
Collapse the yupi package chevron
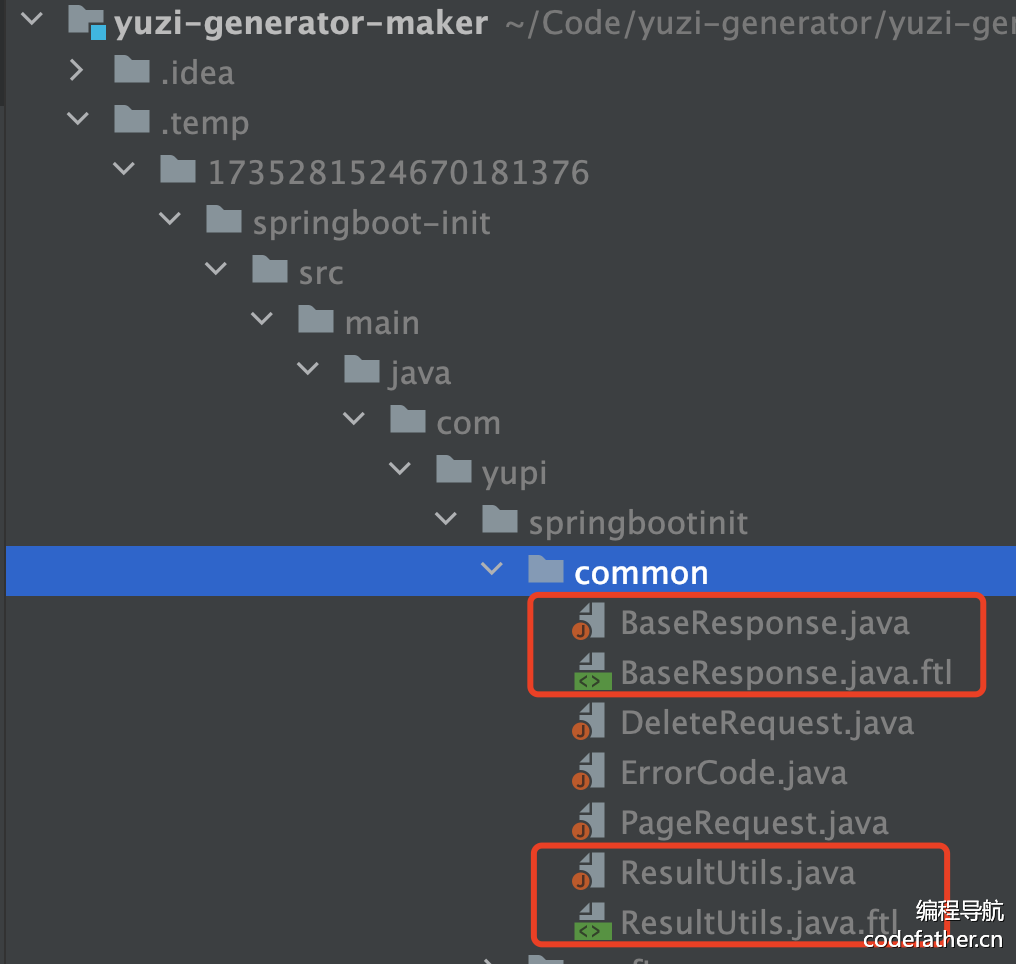399,470
